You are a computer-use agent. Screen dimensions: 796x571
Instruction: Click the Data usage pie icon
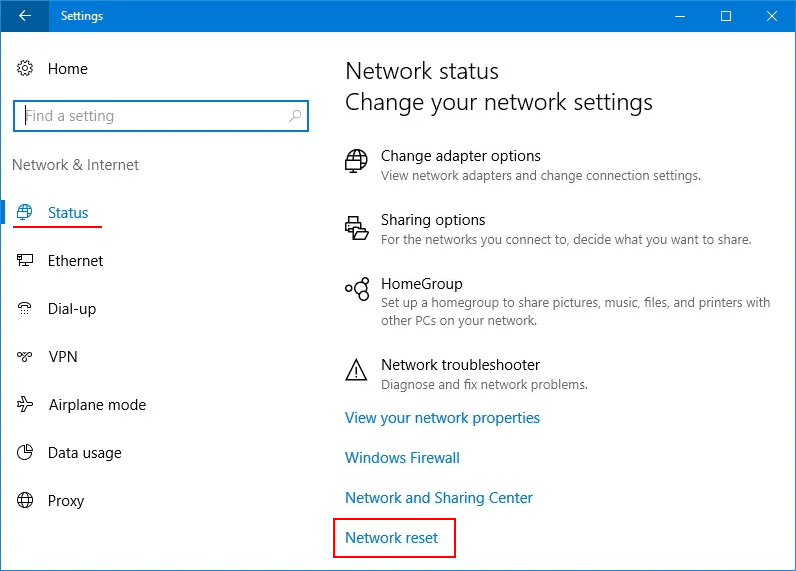point(25,453)
